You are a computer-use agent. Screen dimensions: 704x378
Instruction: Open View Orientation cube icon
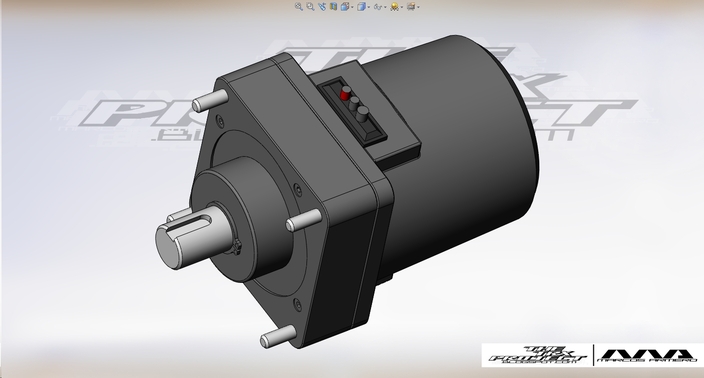point(345,6)
